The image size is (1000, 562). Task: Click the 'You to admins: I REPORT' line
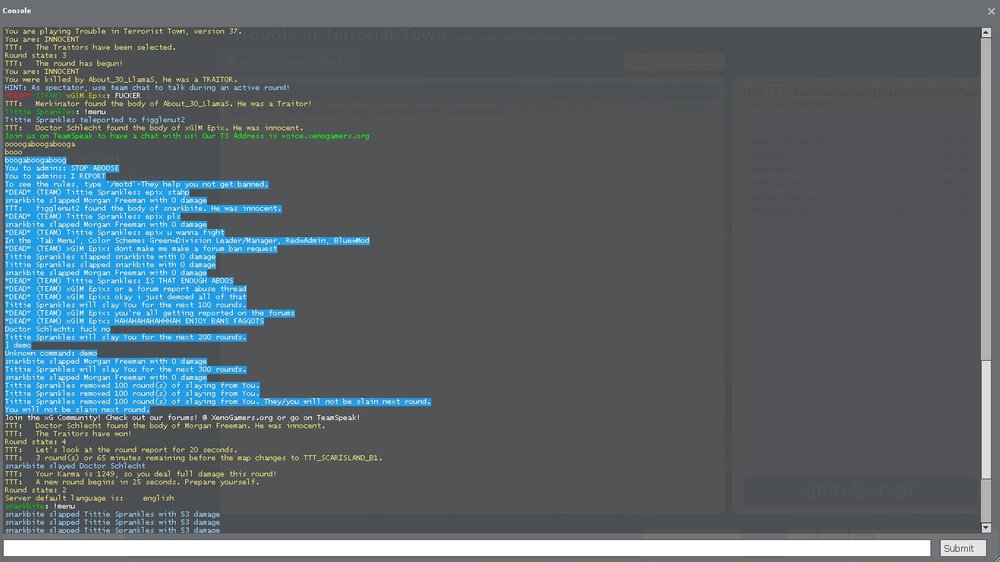(55, 176)
